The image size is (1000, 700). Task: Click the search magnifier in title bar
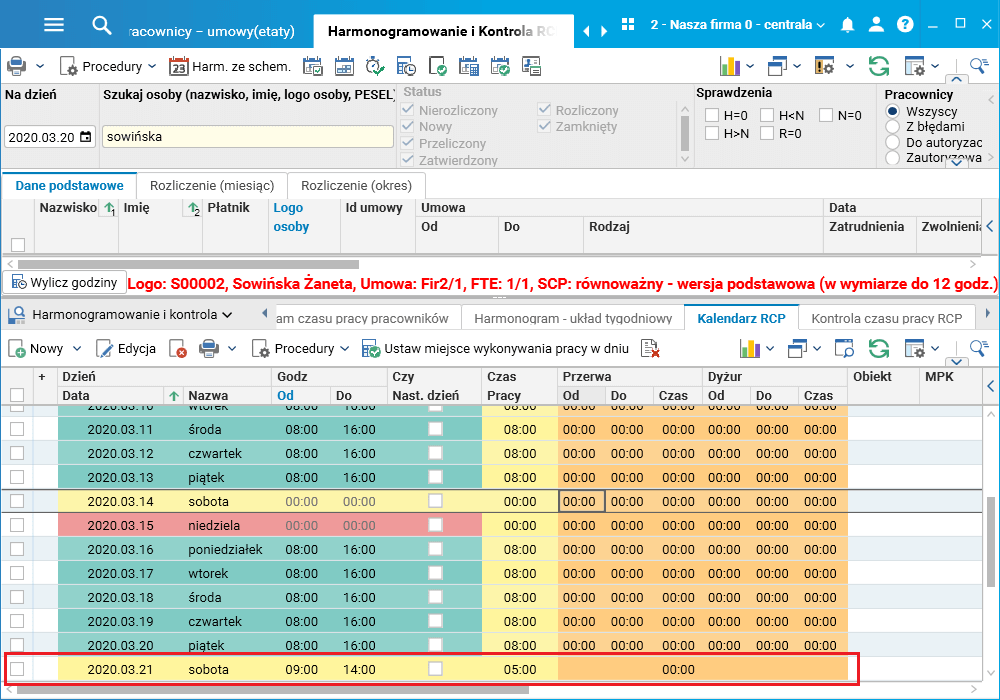click(101, 26)
